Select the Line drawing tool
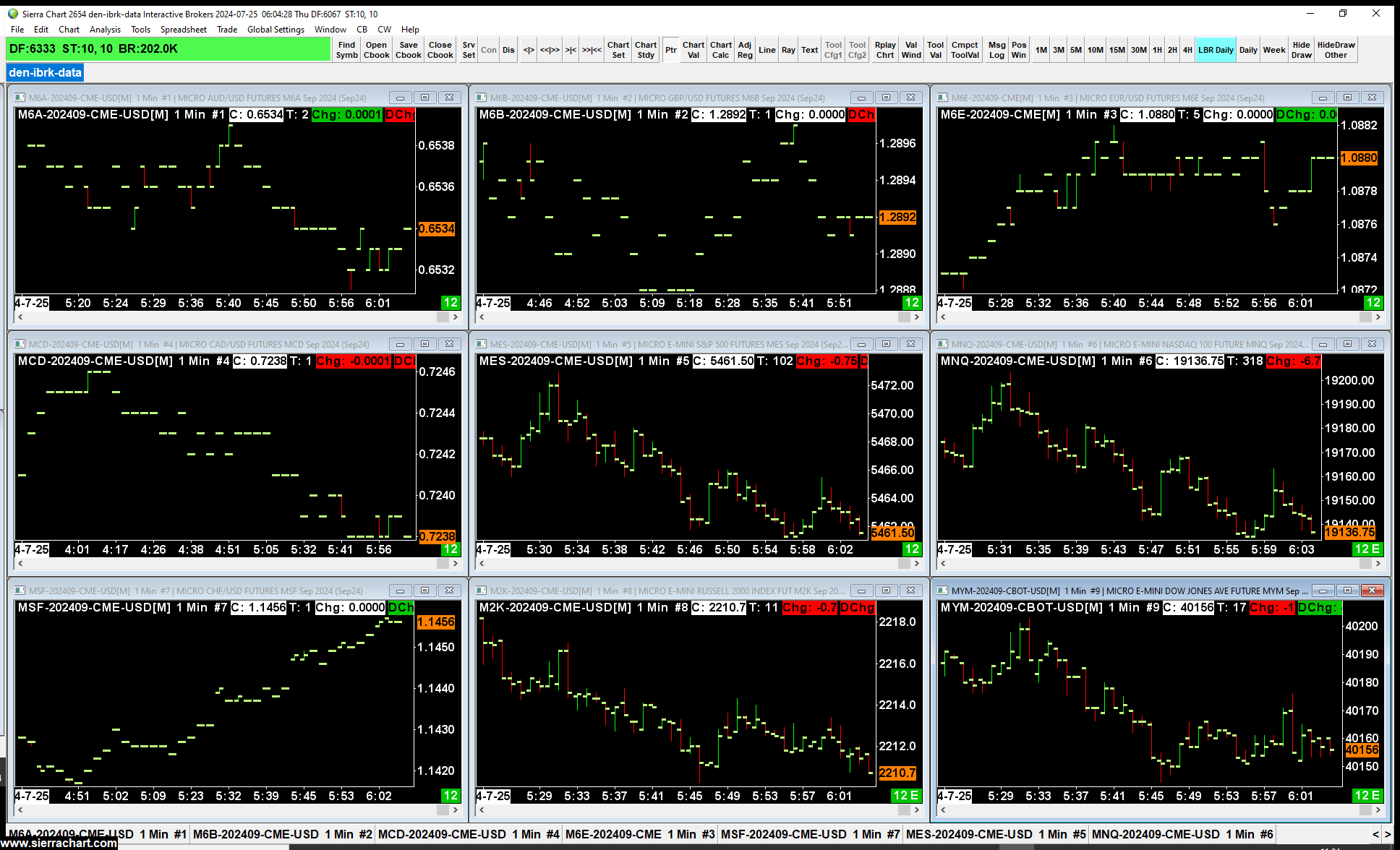1400x850 pixels. pos(767,50)
